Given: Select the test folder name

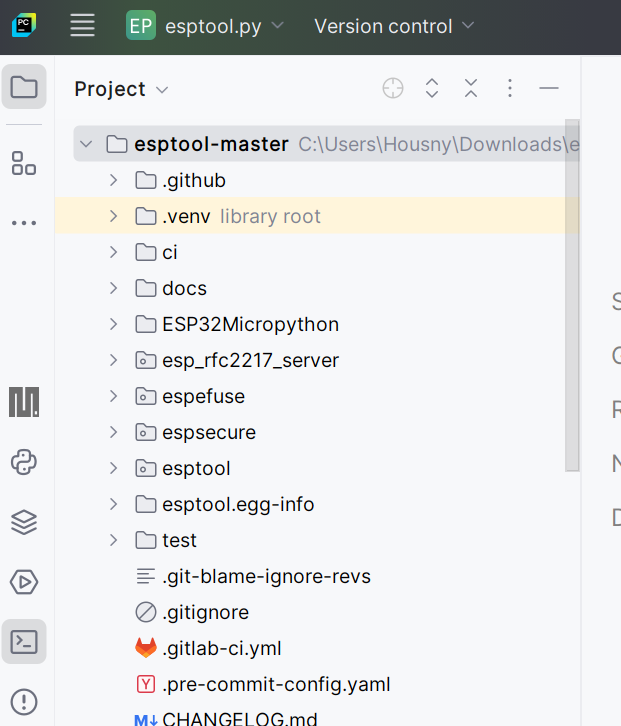Looking at the screenshot, I should pos(179,541).
